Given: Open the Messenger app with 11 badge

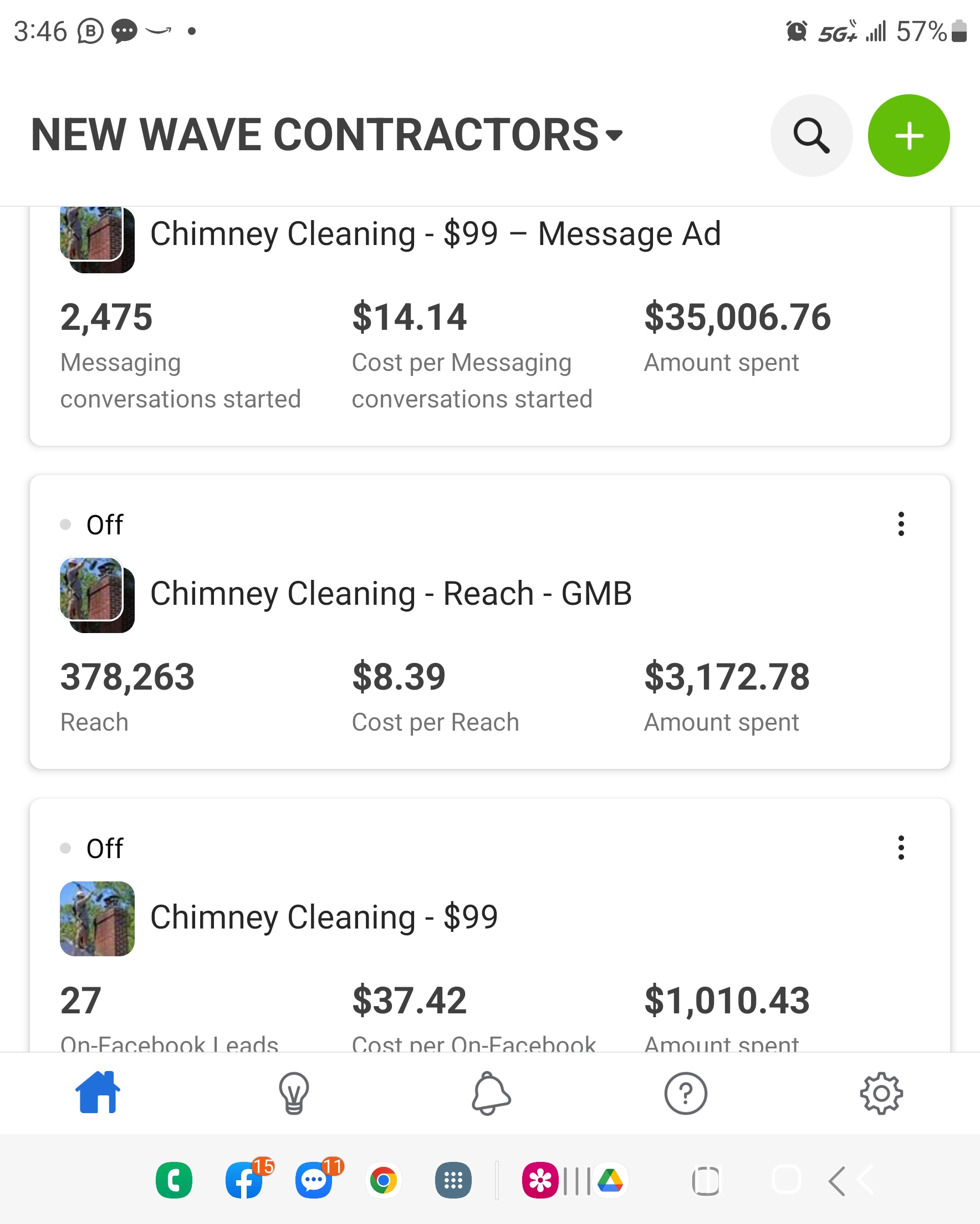Looking at the screenshot, I should pos(314,1181).
